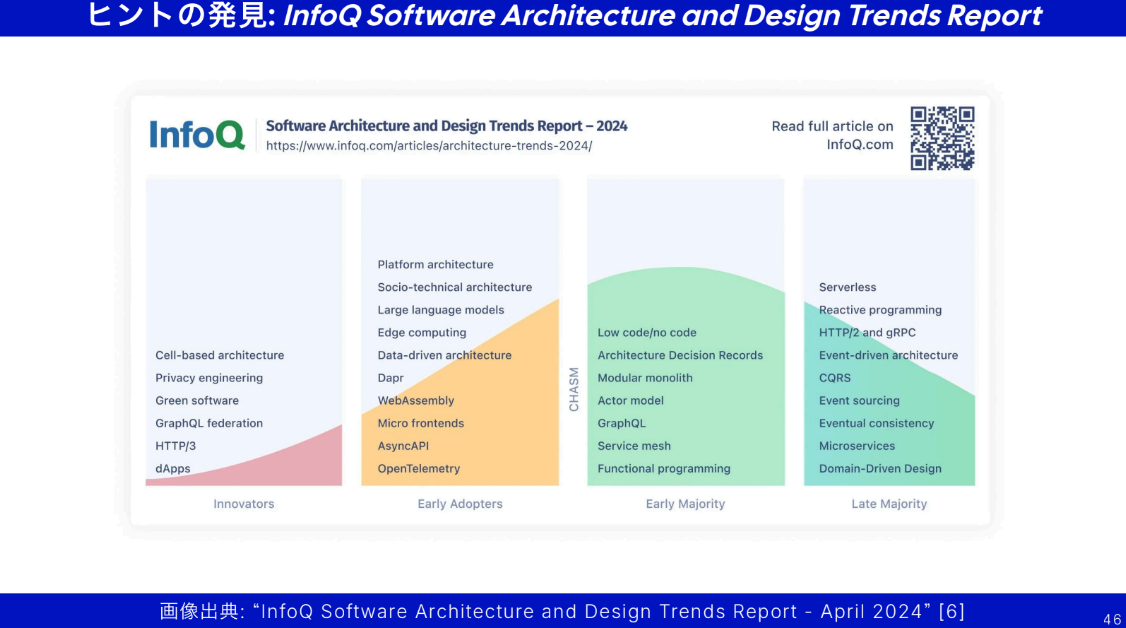Click the slide page number 46
This screenshot has width=1126, height=628.
[x=1112, y=620]
